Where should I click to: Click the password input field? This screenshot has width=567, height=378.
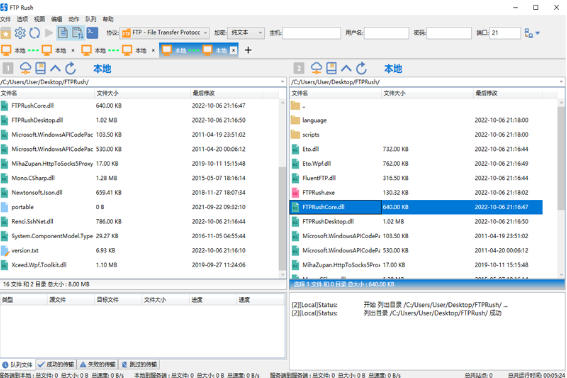449,33
